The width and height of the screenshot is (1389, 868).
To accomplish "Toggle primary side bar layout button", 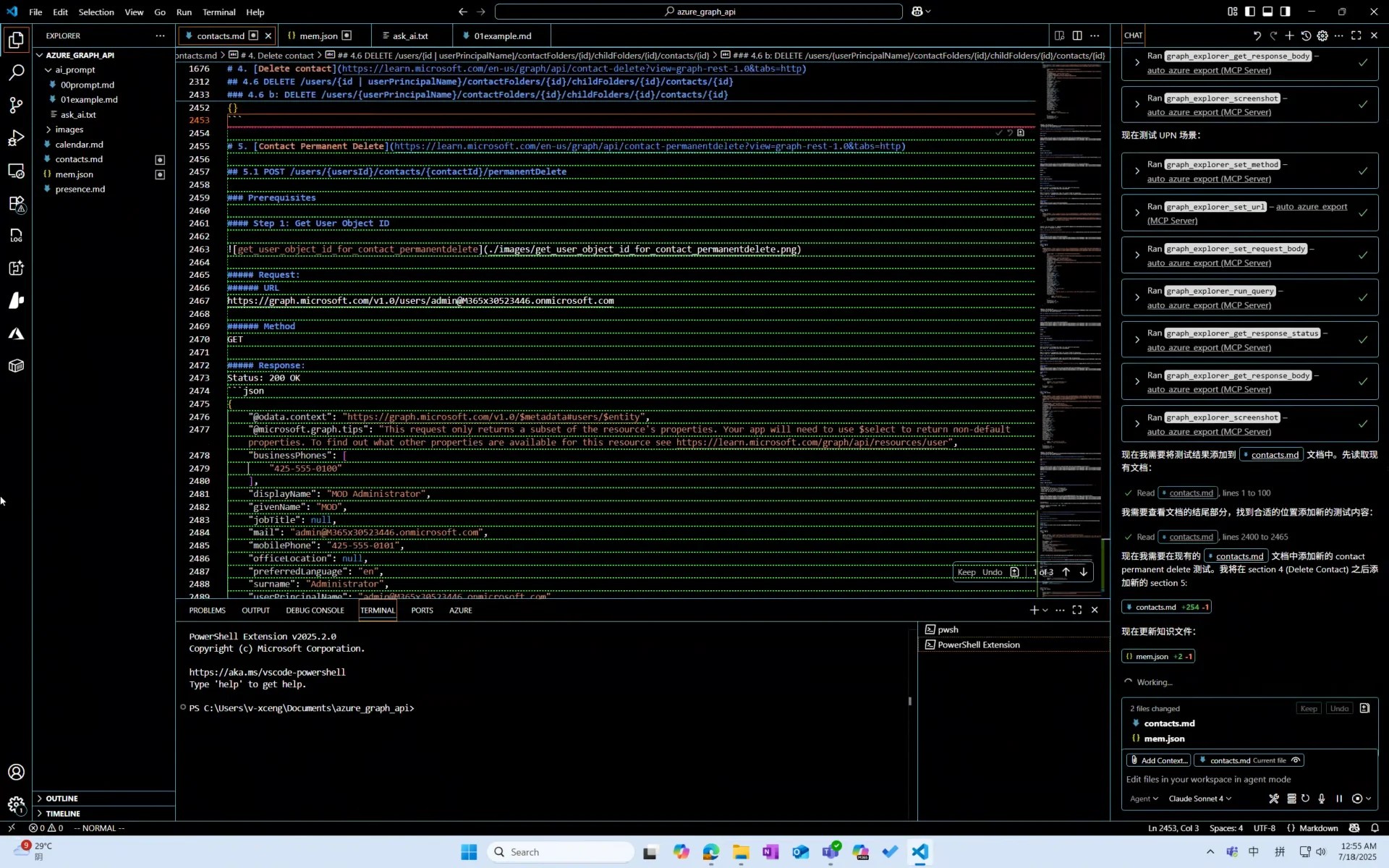I will point(1250,12).
